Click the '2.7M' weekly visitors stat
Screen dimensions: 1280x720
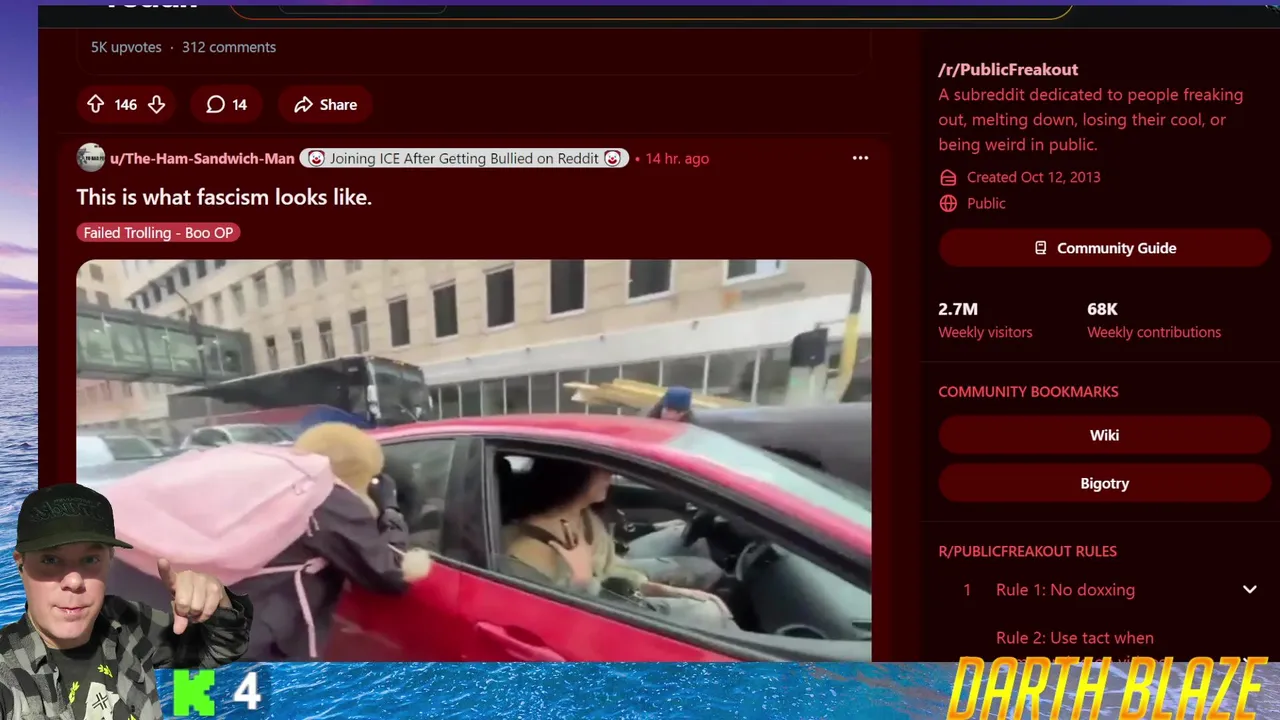(958, 309)
